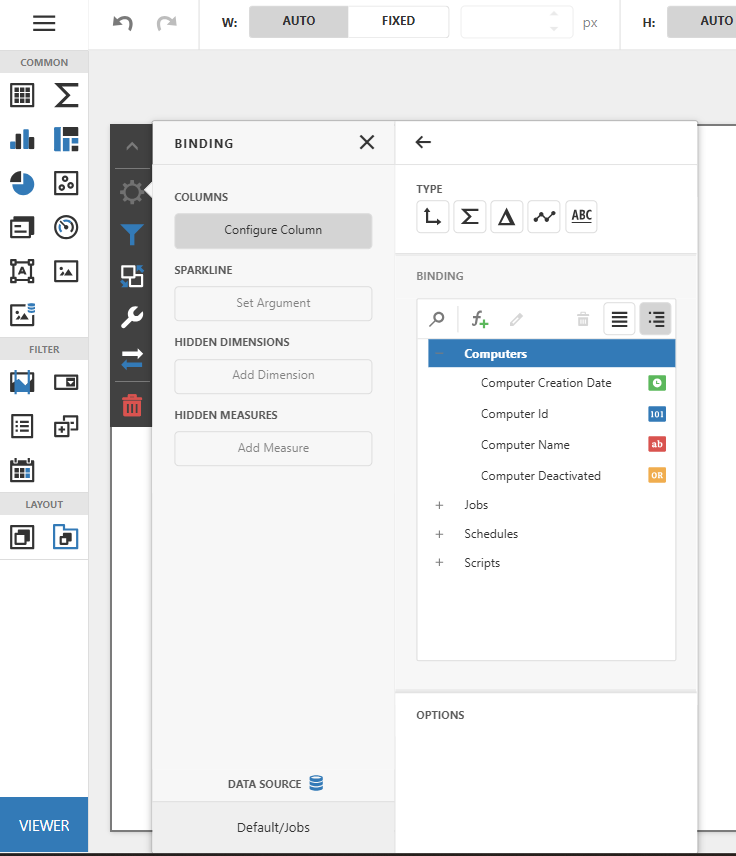Image resolution: width=736 pixels, height=856 pixels.
Task: Undo the last action
Action: pos(123,23)
